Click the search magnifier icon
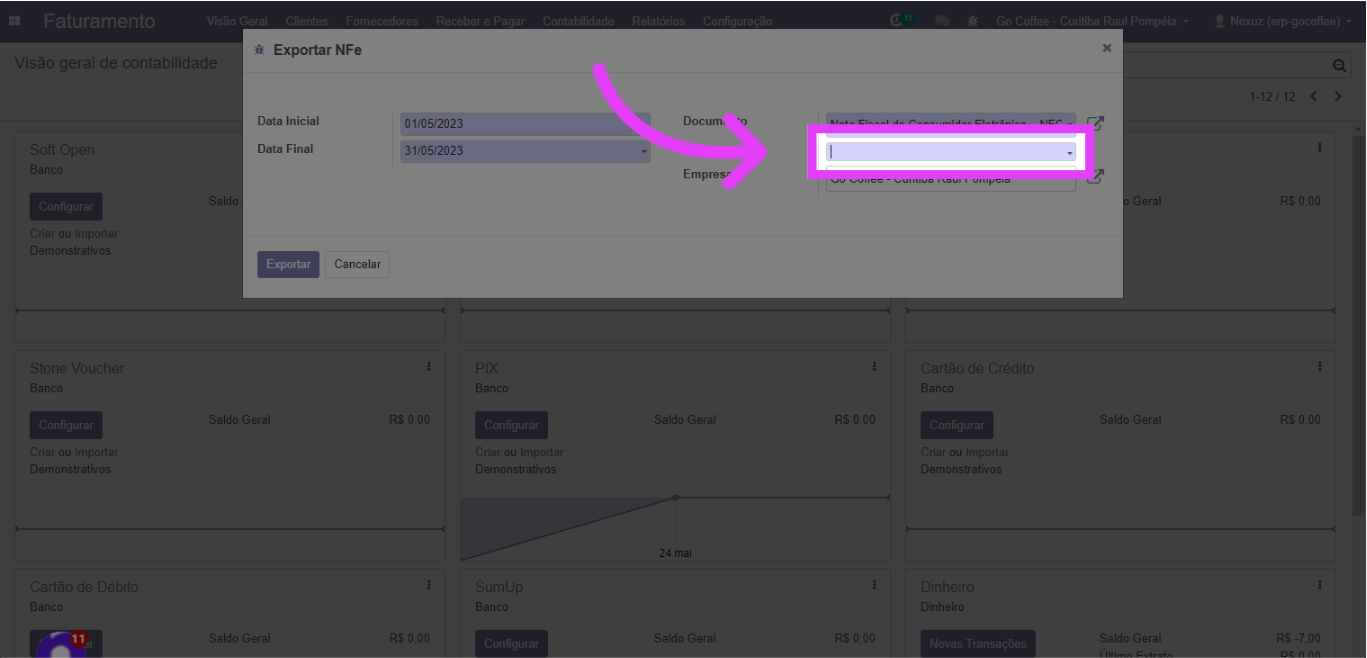Viewport: 1367px width, 658px height. (1339, 65)
